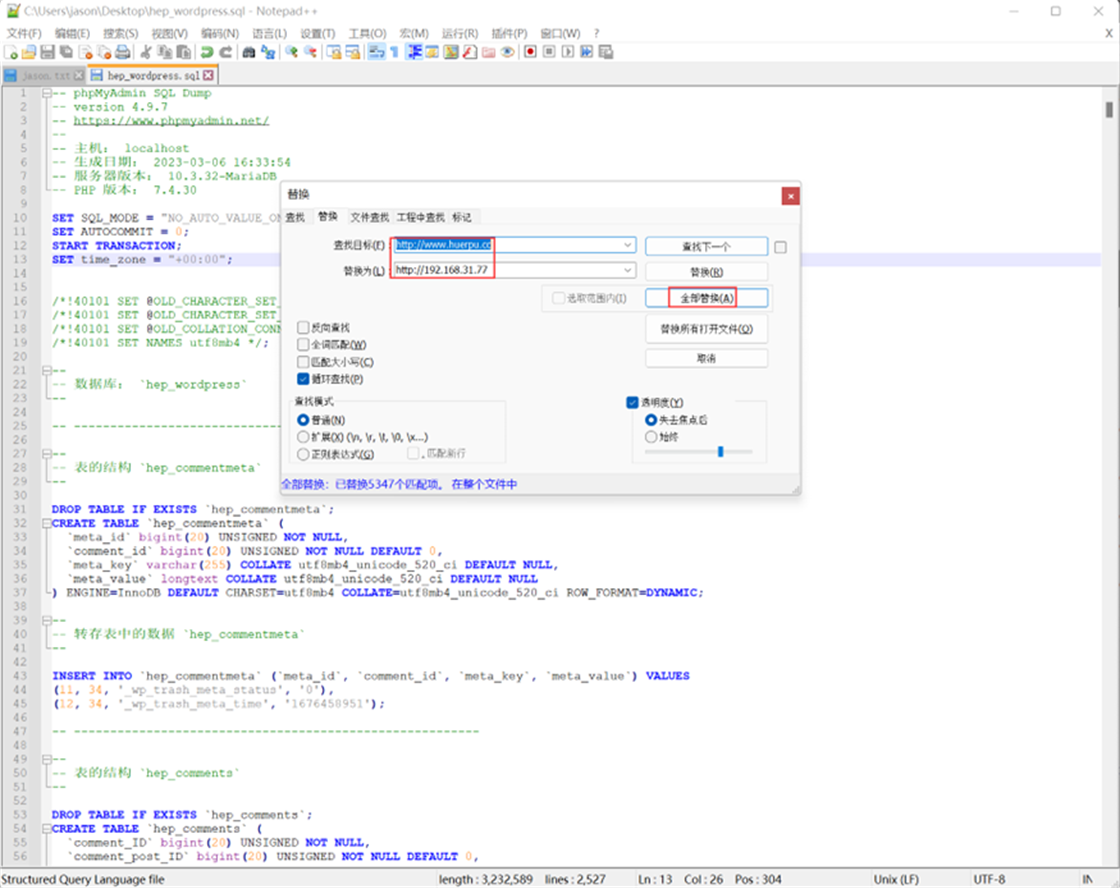Click the Find binoculars toolbar icon

[x=249, y=52]
